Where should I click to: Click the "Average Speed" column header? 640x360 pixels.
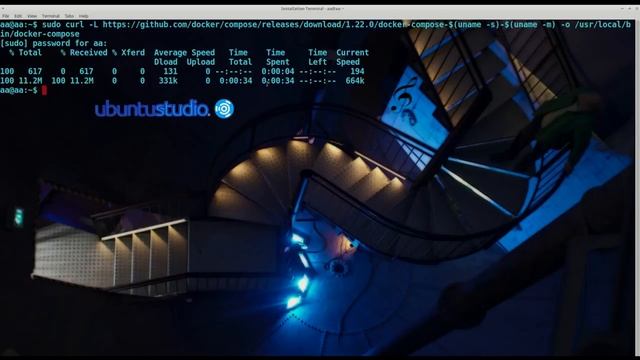click(x=184, y=53)
